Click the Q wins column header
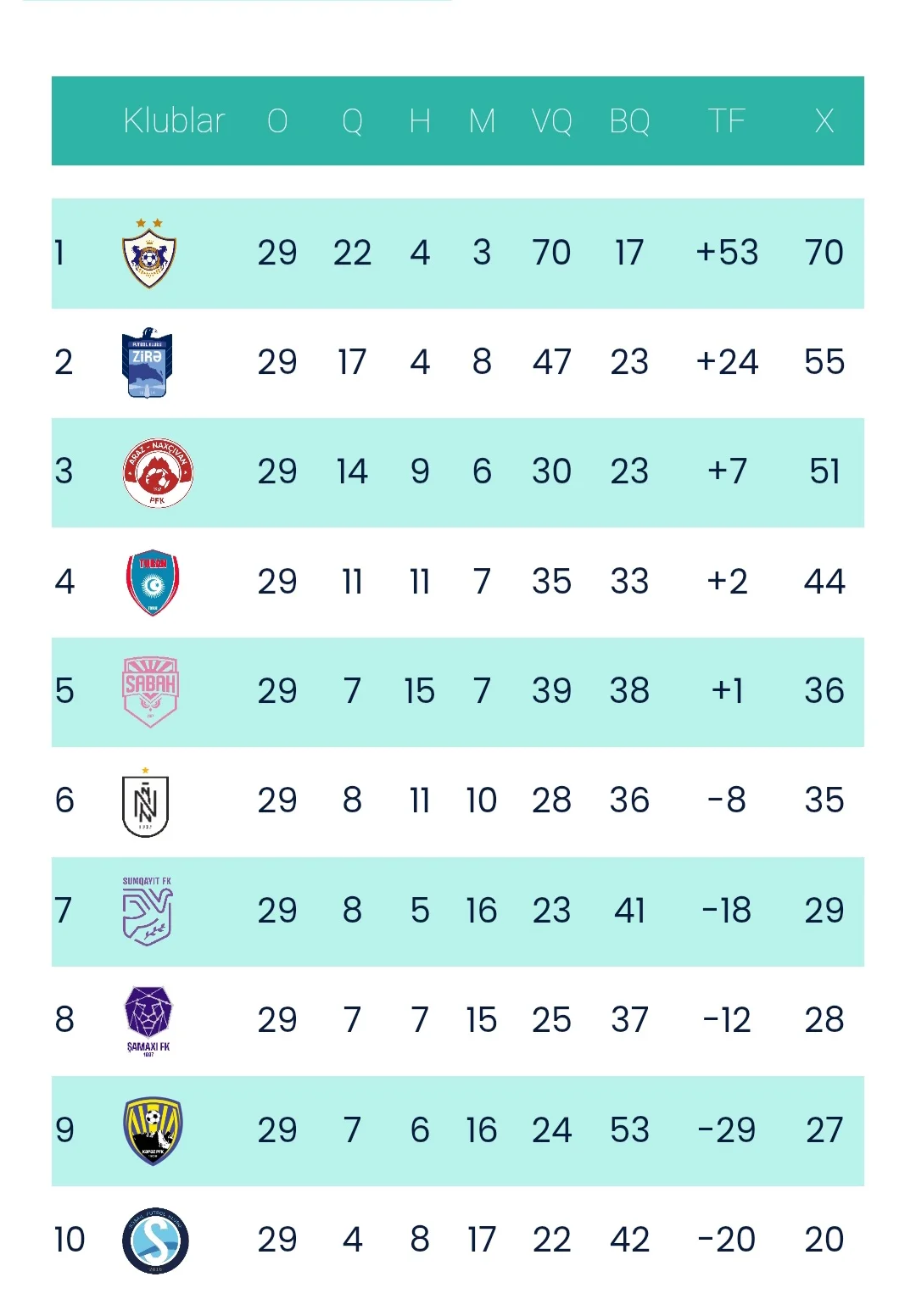Screen dimensions: 916x1316 (352, 120)
